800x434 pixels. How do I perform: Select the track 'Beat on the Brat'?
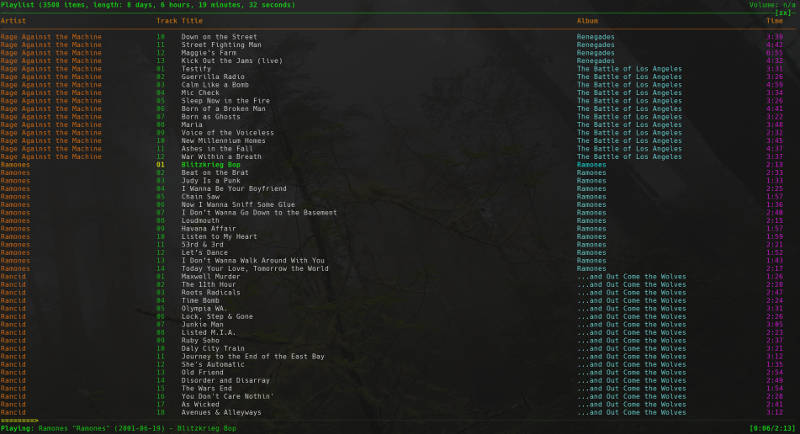click(215, 172)
